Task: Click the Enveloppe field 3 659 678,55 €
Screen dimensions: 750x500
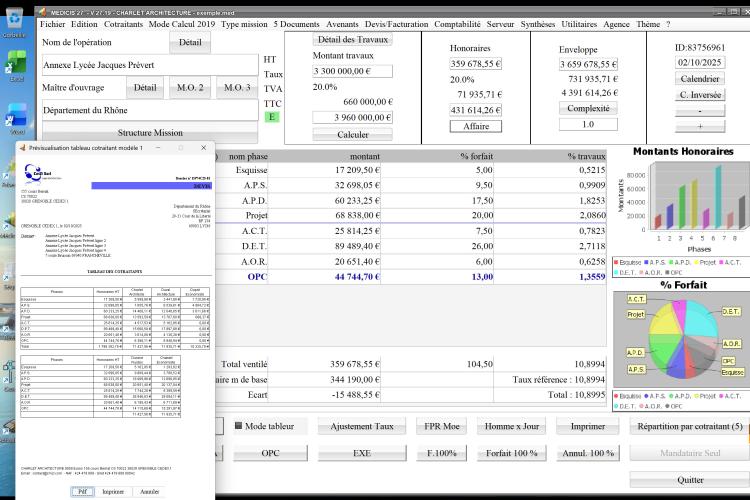Action: click(588, 64)
